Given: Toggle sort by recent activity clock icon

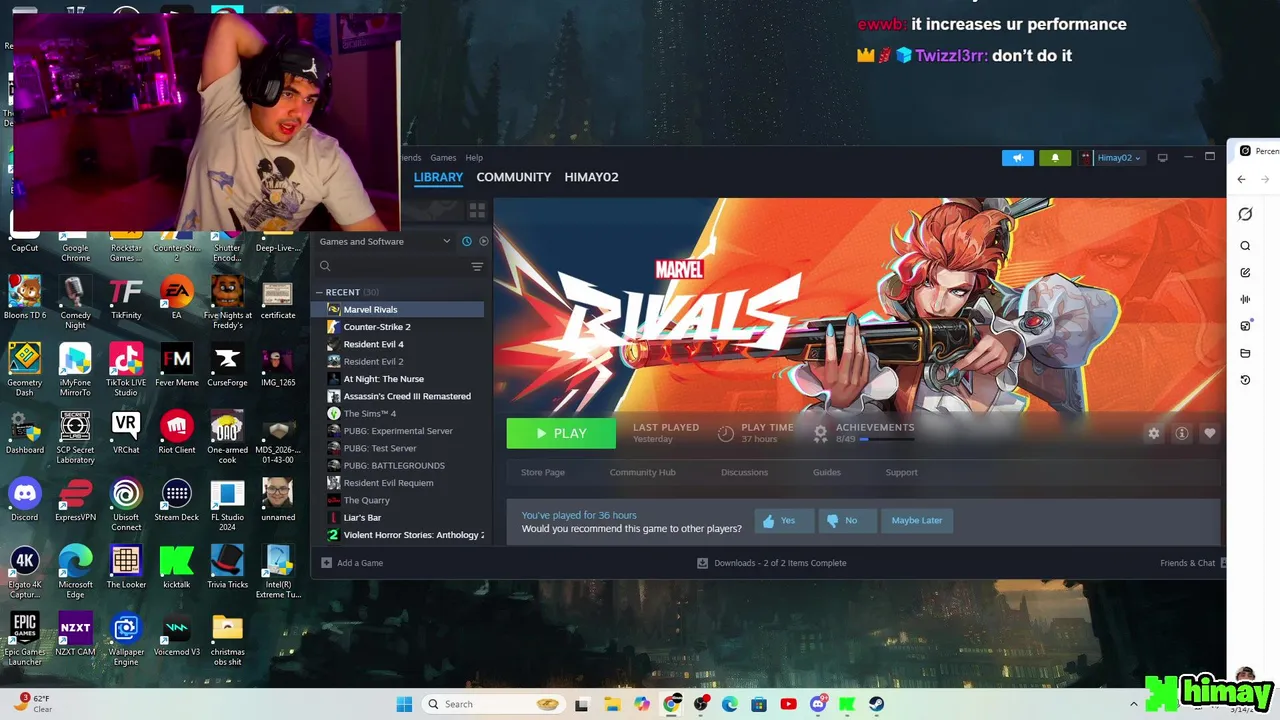Looking at the screenshot, I should (466, 241).
